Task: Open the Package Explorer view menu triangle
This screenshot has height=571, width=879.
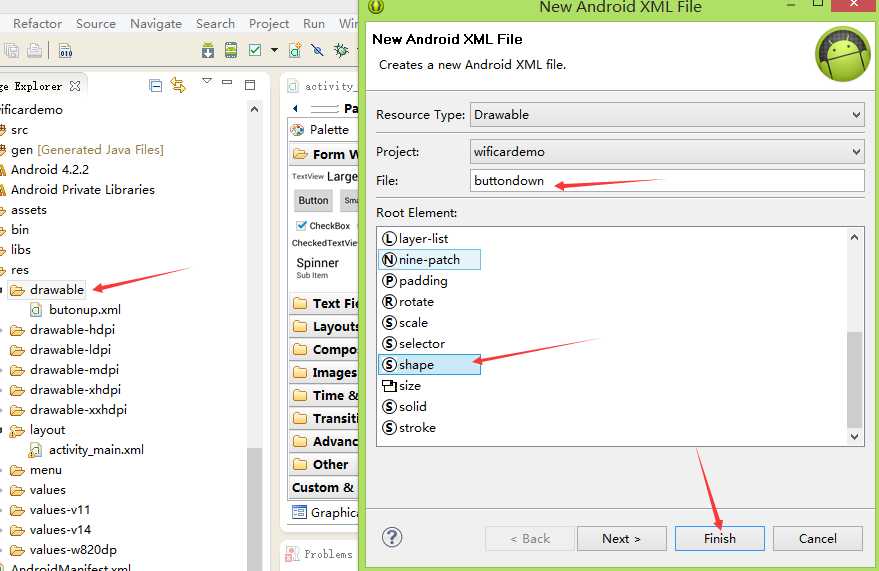Action: pos(207,81)
